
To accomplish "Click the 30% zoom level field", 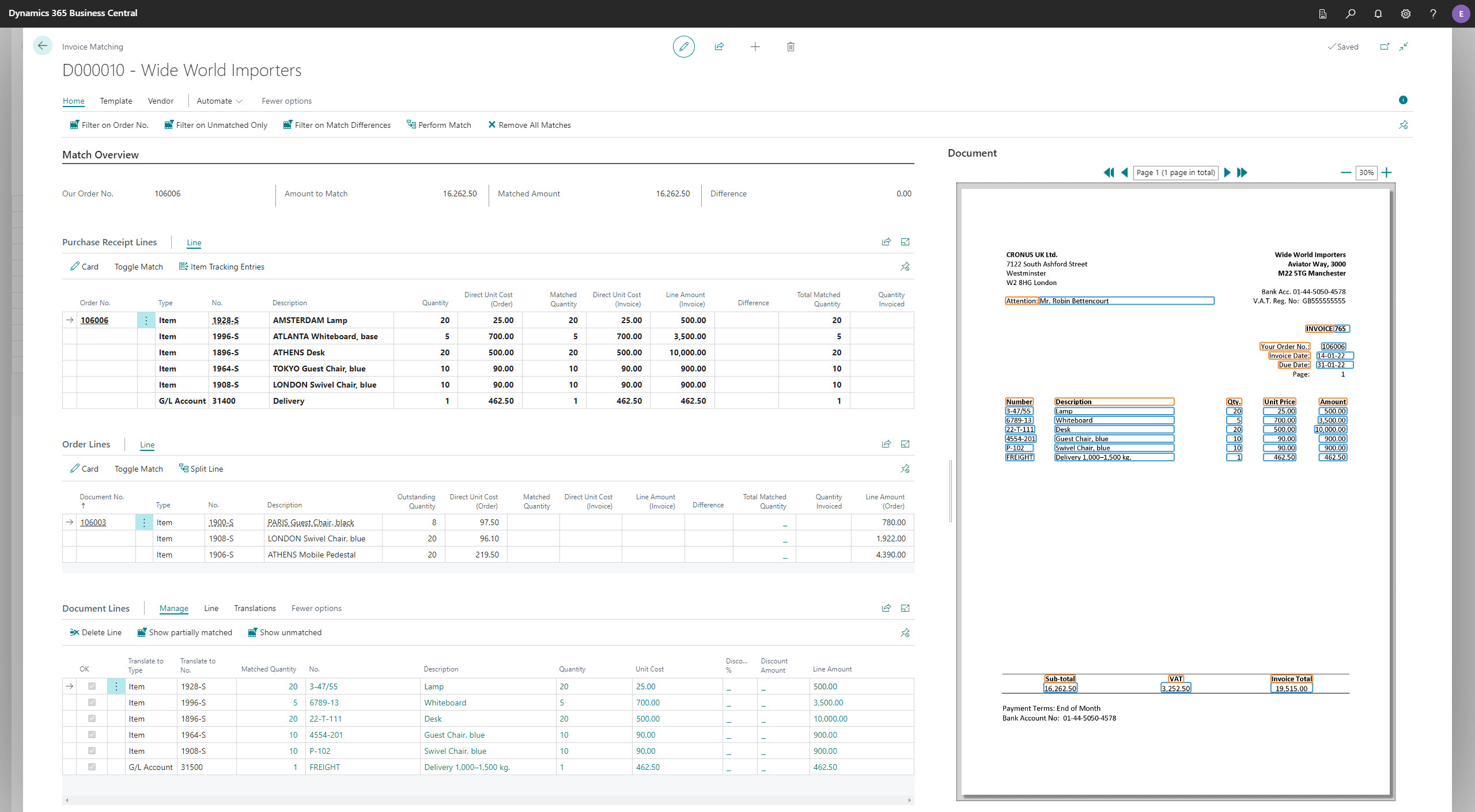I will tap(1366, 172).
